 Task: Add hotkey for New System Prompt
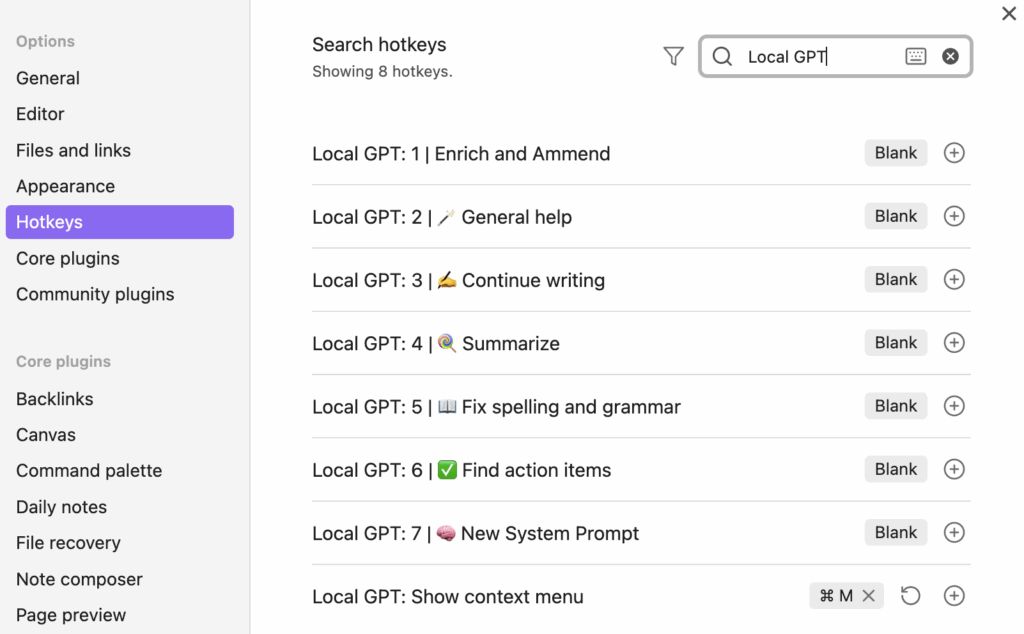[x=954, y=533]
